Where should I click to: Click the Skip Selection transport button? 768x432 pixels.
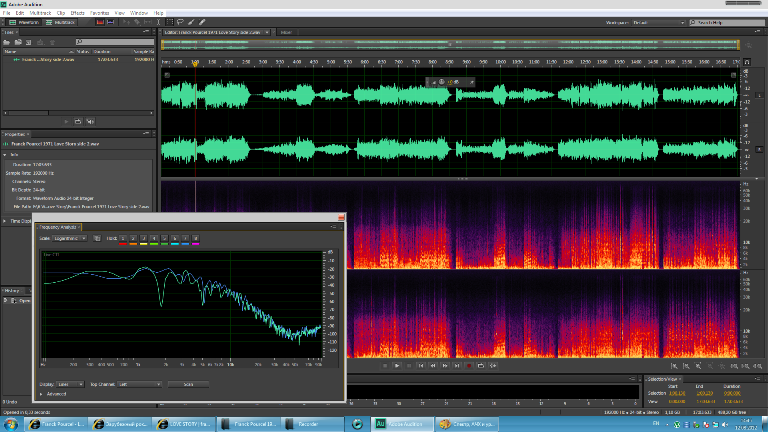(x=493, y=366)
